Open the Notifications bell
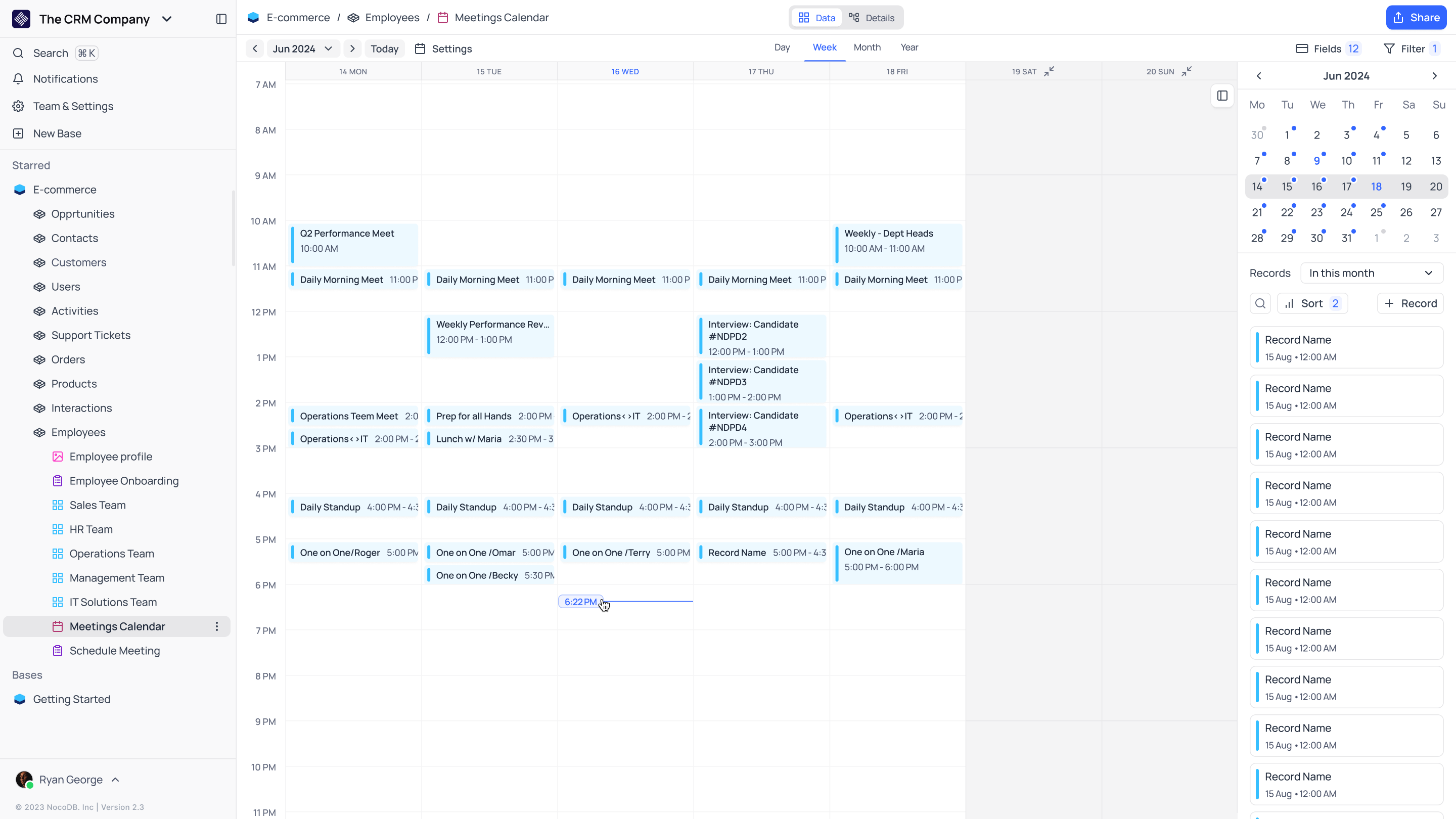 click(64, 78)
